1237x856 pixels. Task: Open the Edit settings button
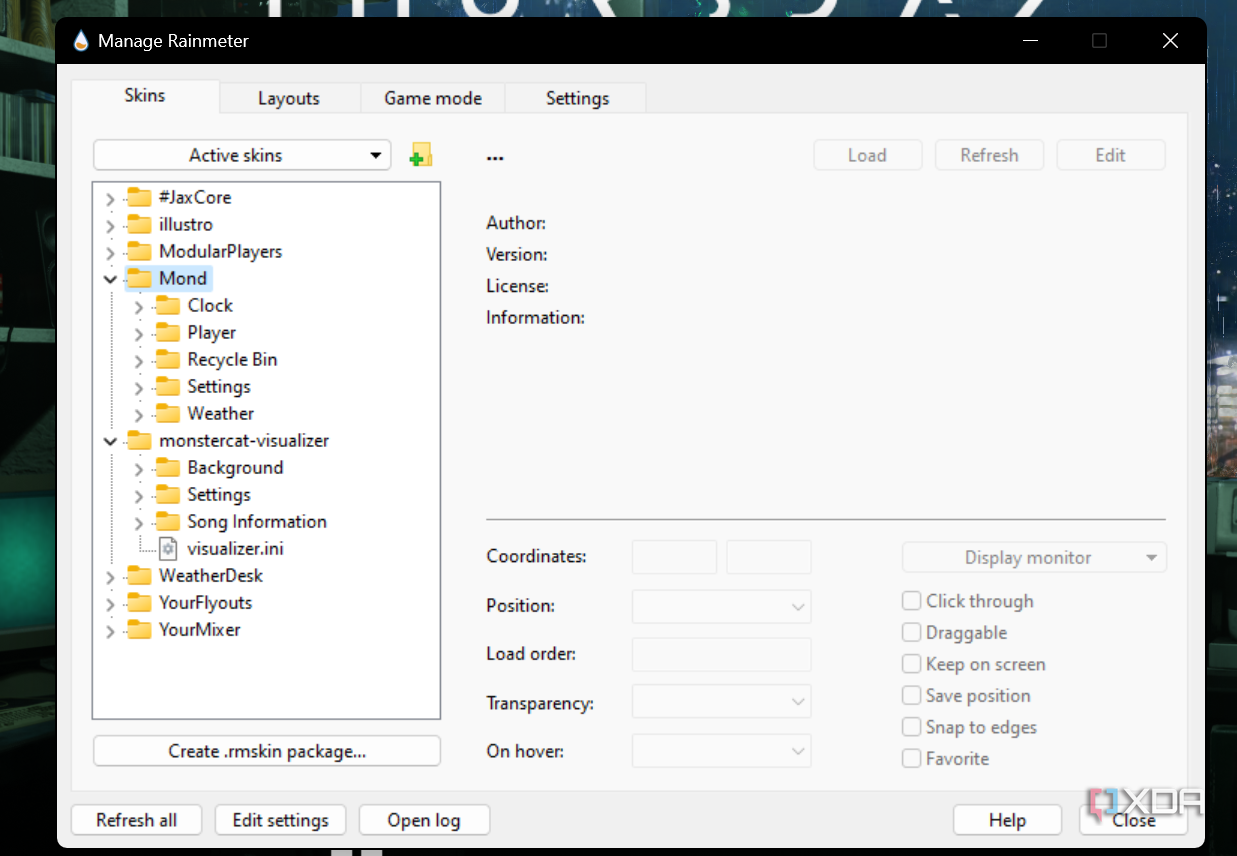click(x=280, y=820)
